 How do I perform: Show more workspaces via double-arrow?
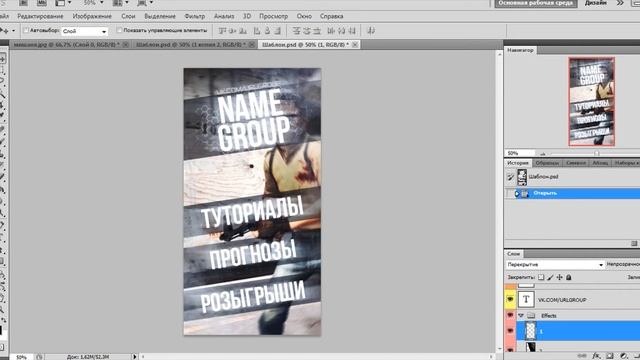tap(620, 3)
